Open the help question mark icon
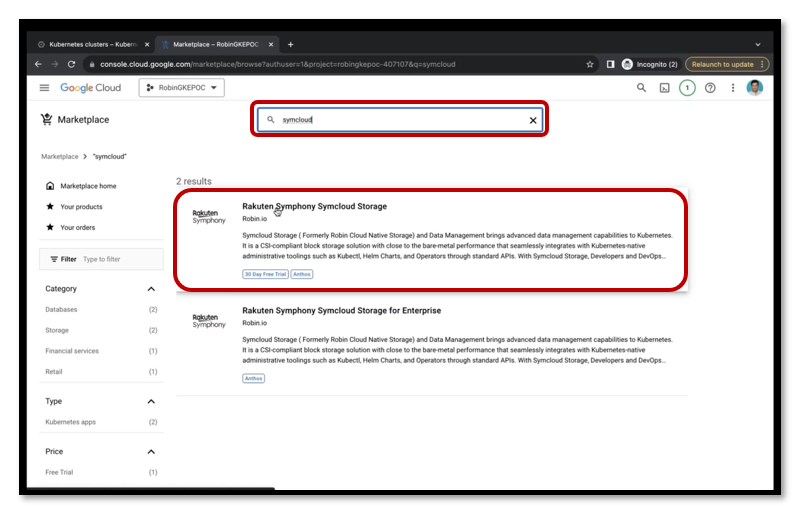798x516 pixels. click(710, 88)
